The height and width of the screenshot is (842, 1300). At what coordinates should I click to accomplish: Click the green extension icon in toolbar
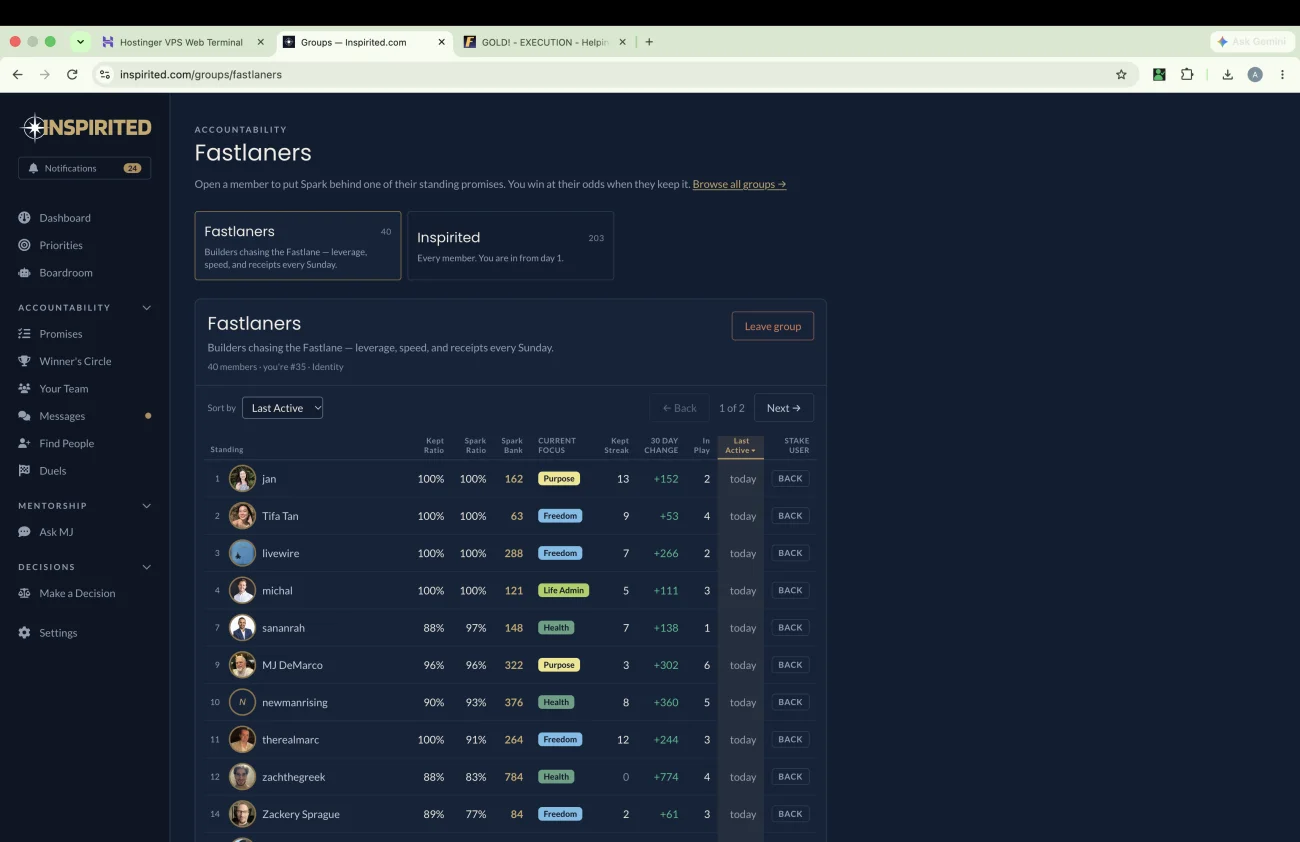(x=1159, y=74)
